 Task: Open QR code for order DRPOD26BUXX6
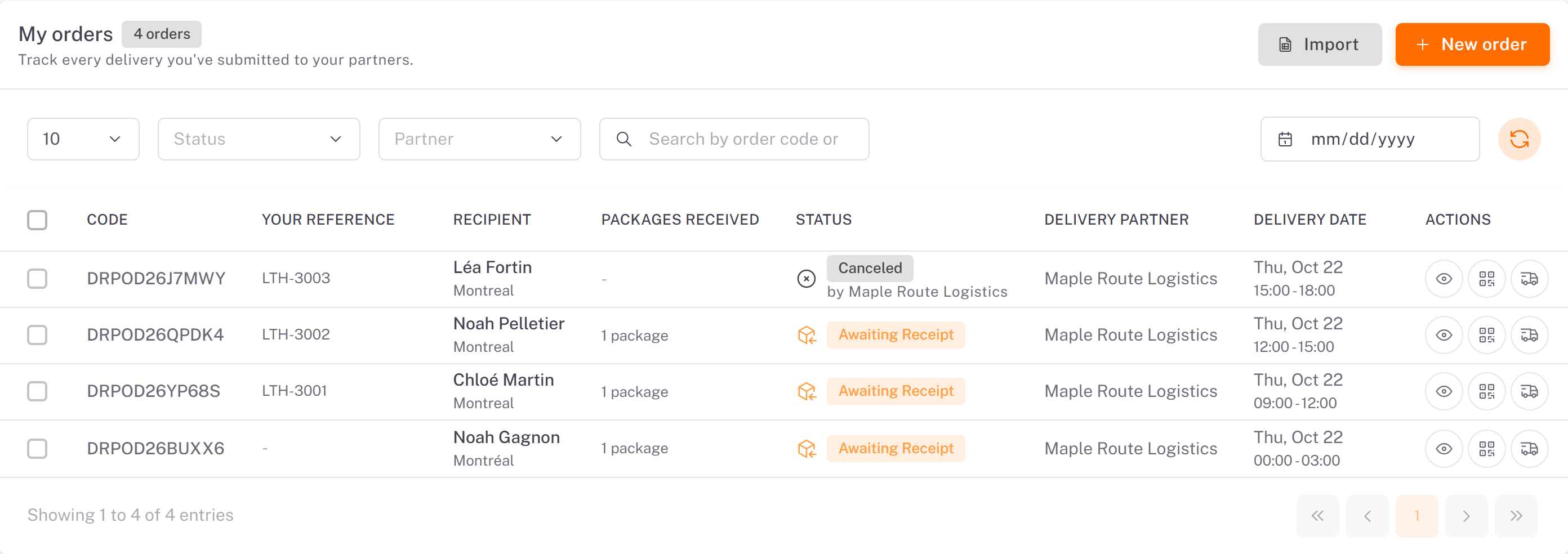click(1486, 449)
